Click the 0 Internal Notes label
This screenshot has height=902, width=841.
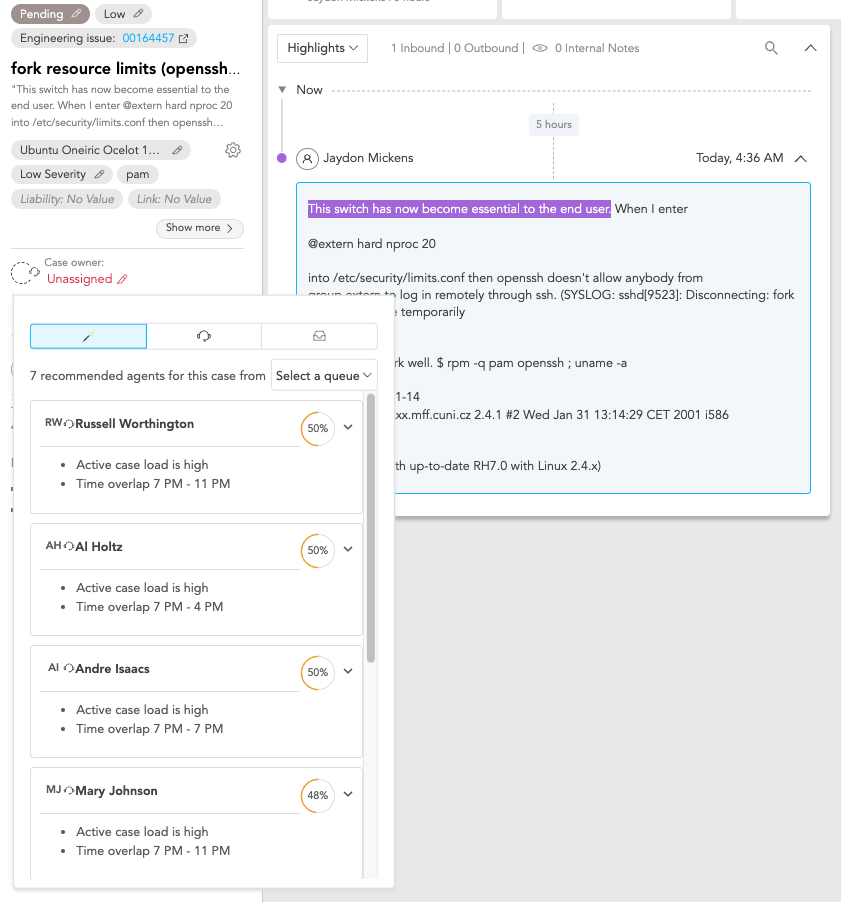pyautogui.click(x=597, y=48)
